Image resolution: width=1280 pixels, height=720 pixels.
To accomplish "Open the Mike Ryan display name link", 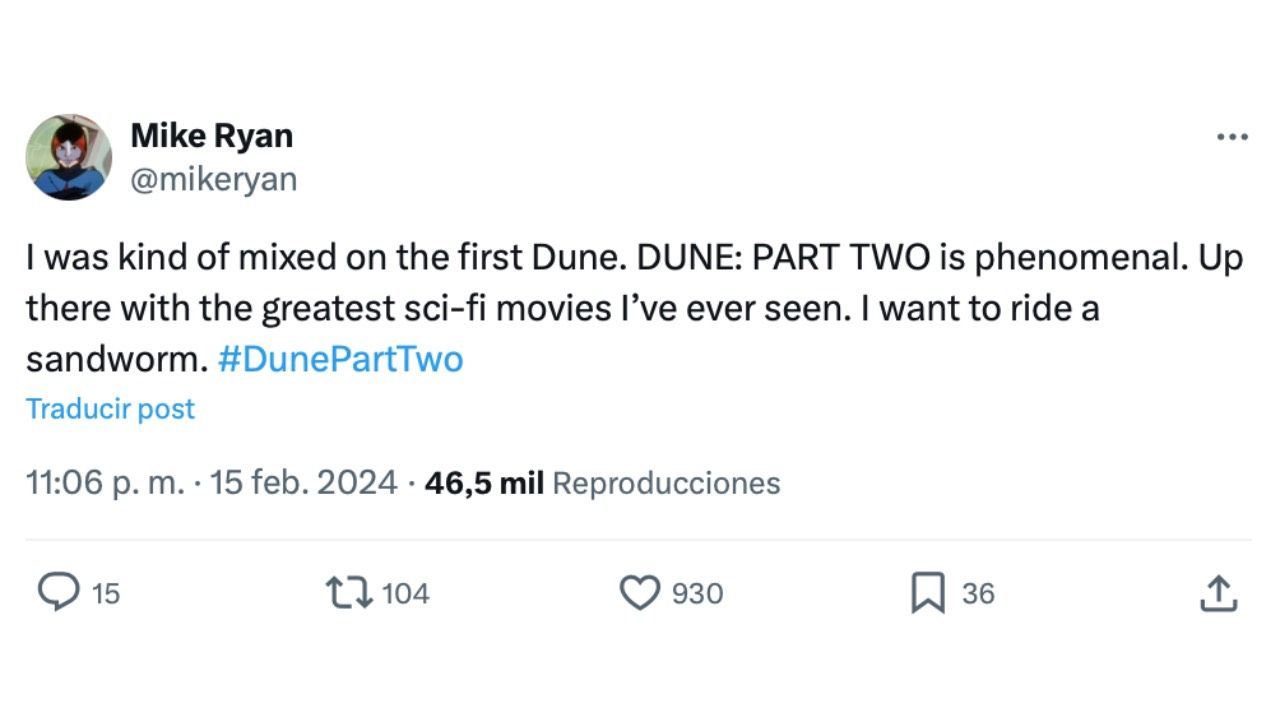I will [x=211, y=135].
